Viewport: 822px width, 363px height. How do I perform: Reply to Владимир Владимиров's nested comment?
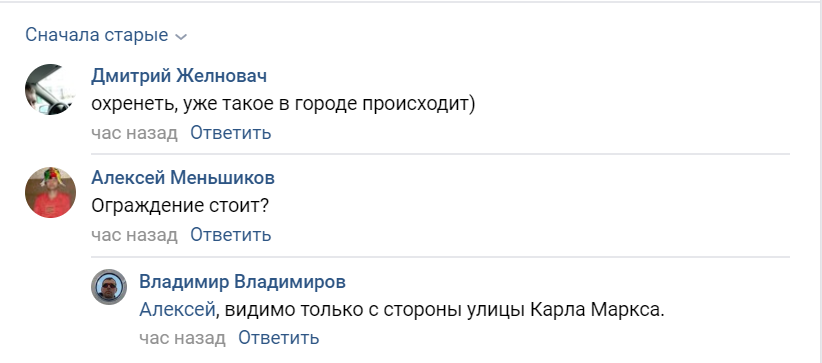click(x=279, y=338)
